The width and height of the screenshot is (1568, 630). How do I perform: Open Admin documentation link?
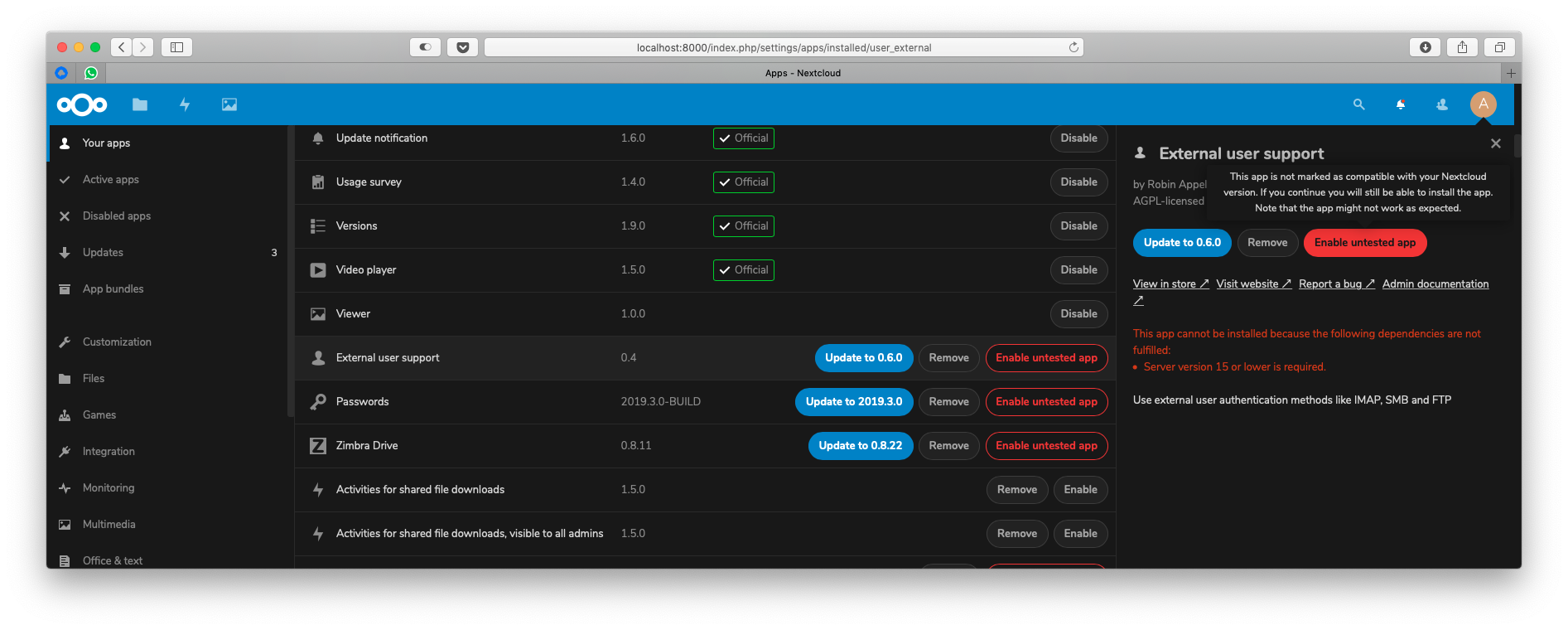[x=1435, y=284]
